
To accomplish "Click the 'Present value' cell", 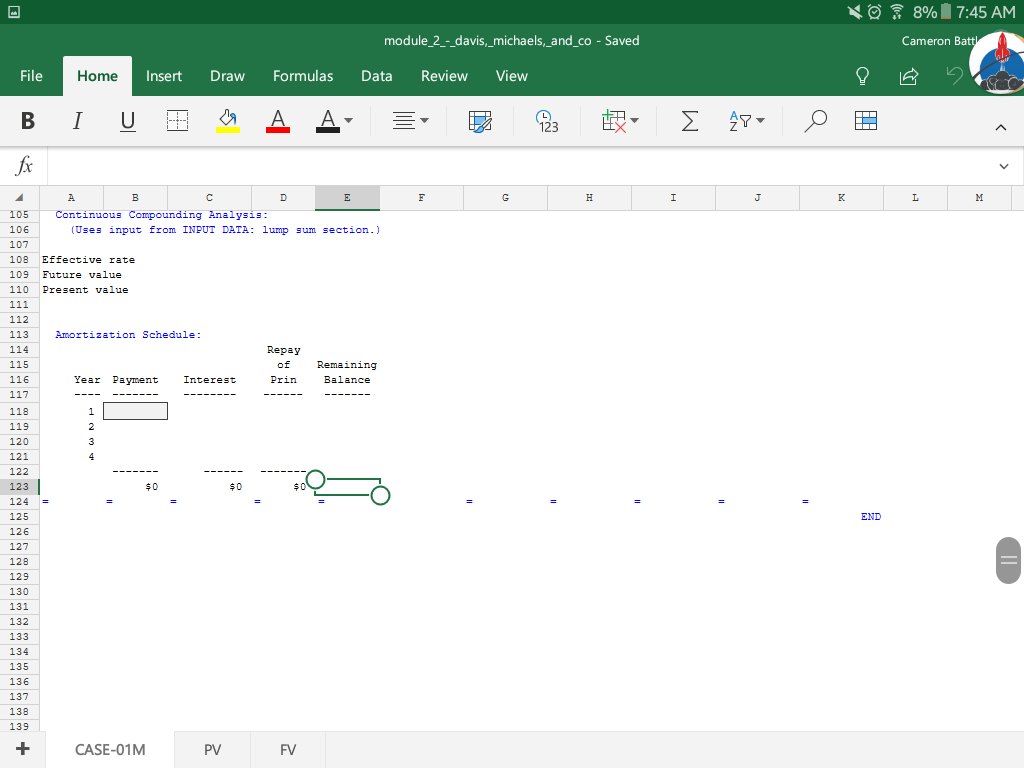I will click(x=85, y=289).
